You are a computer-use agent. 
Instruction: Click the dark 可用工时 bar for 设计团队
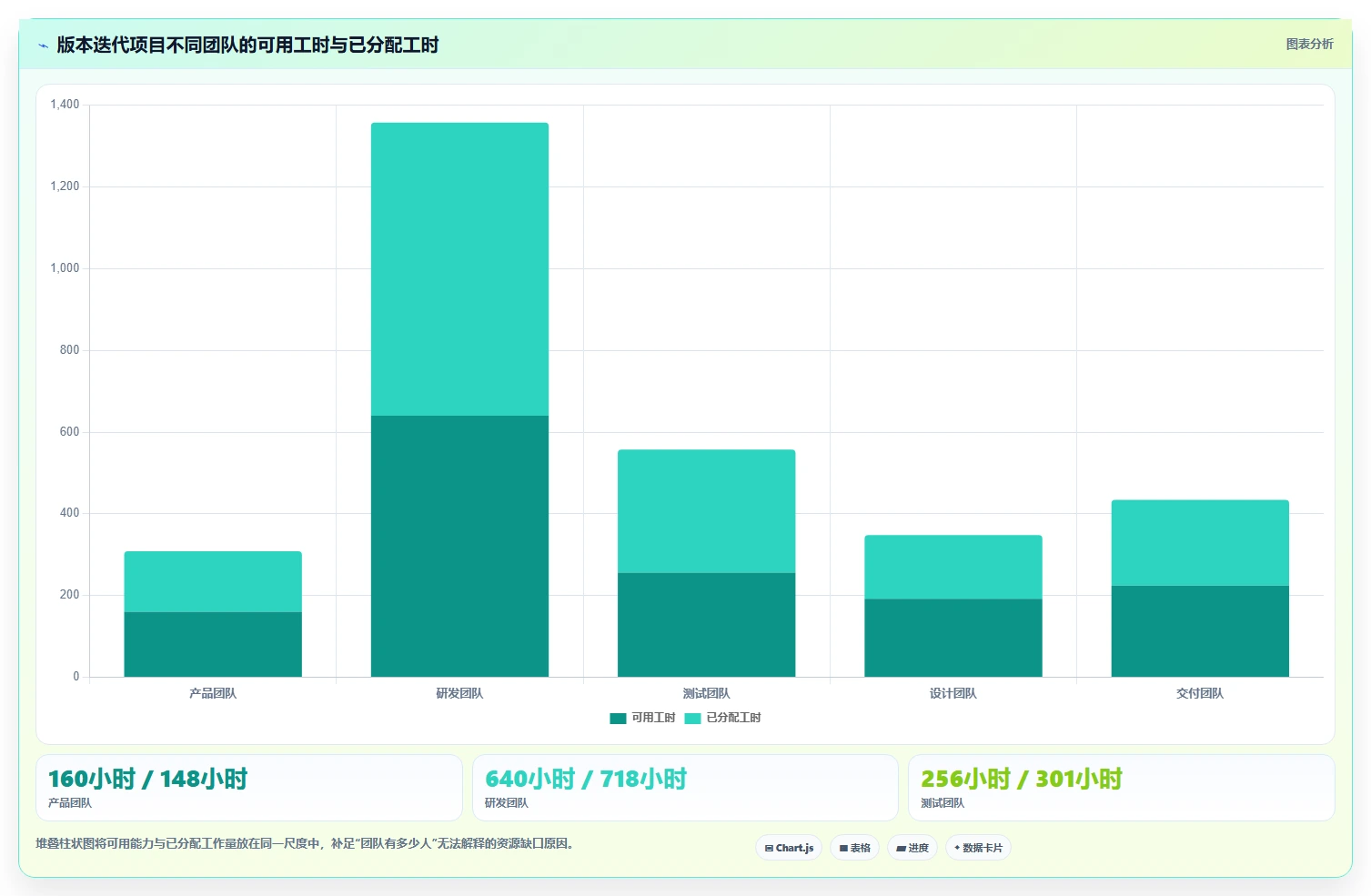click(x=953, y=638)
